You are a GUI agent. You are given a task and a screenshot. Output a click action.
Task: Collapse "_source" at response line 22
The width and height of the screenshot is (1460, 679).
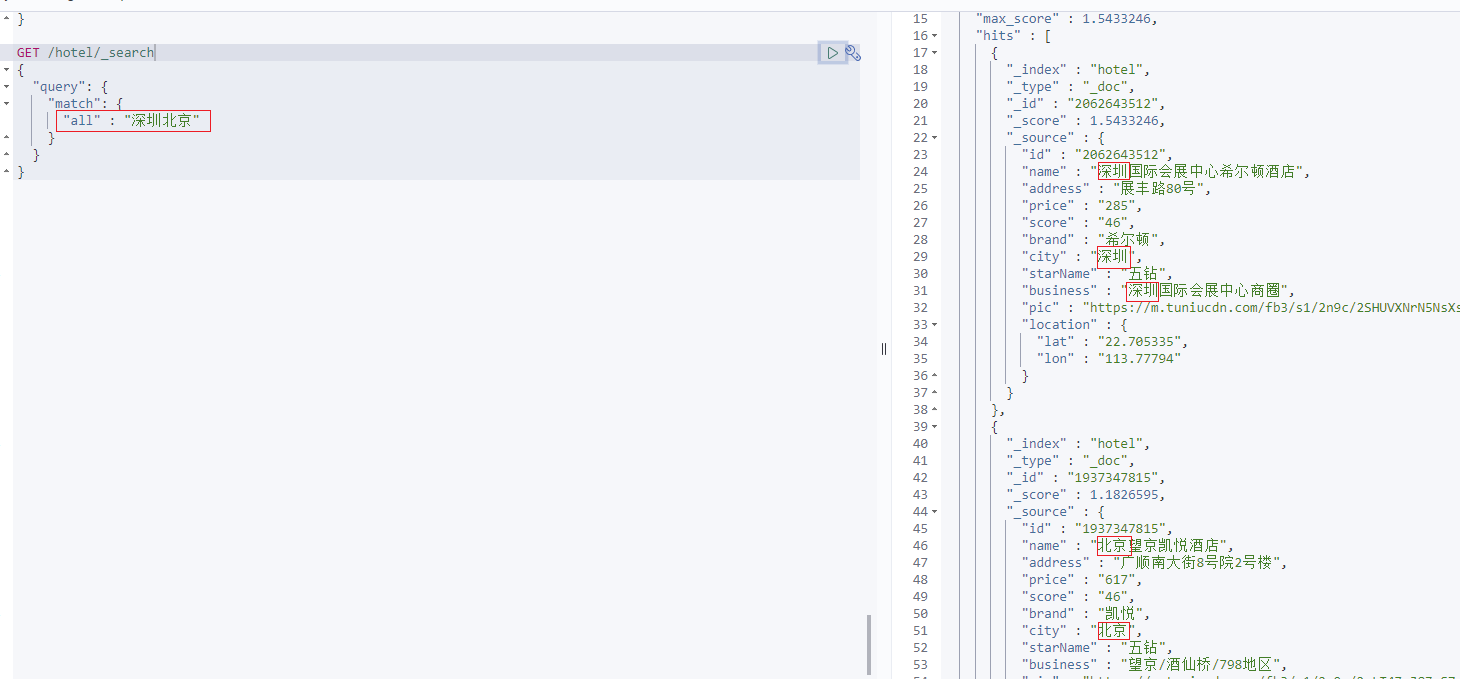pos(934,138)
